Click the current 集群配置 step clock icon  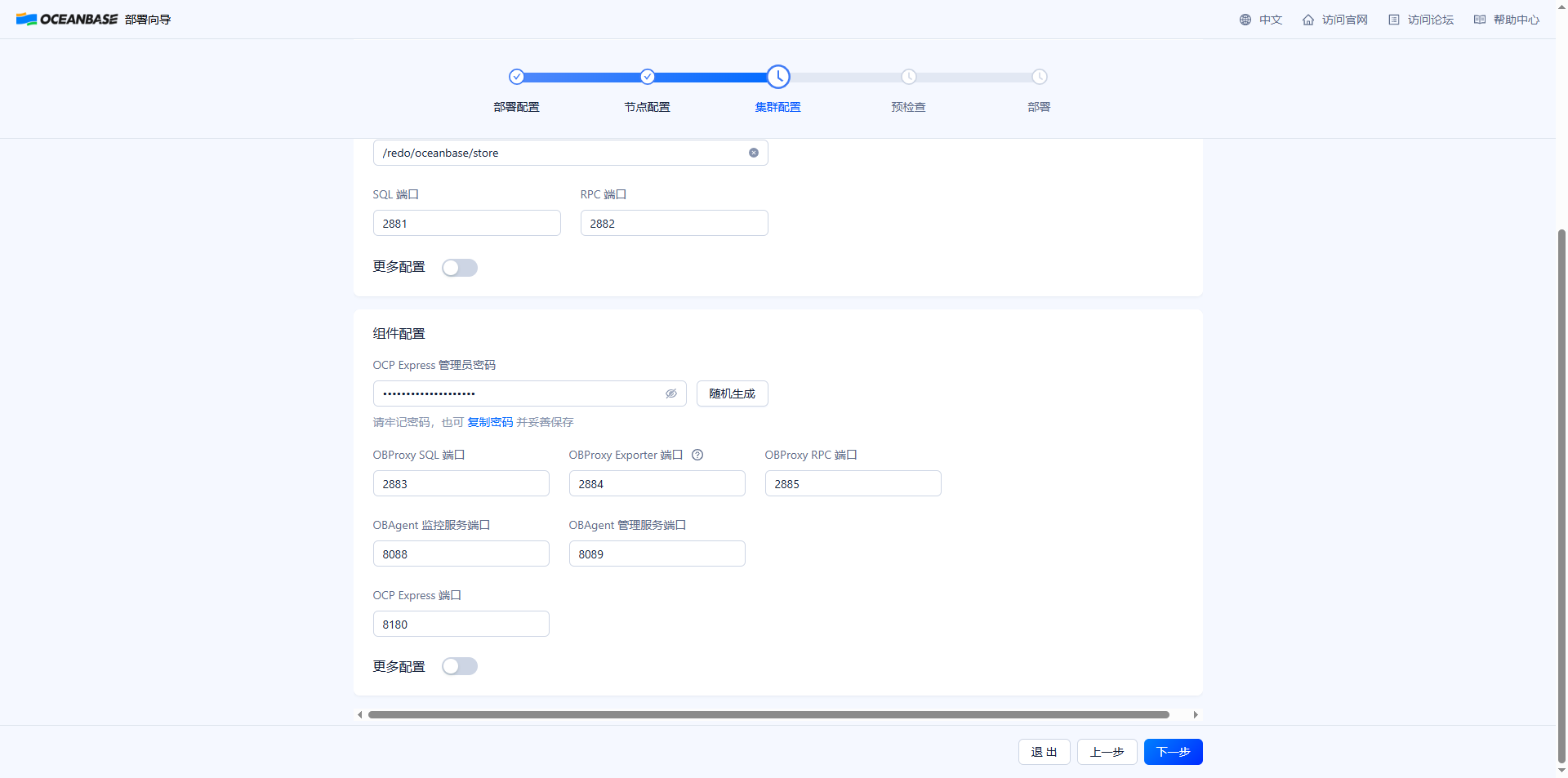click(x=778, y=77)
